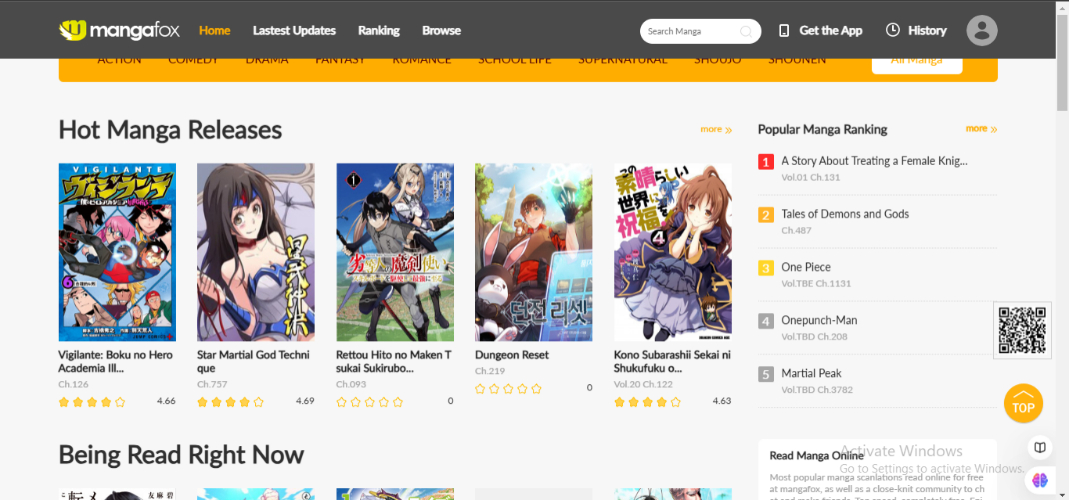Click rank 4 badge in the ranking

click(766, 321)
